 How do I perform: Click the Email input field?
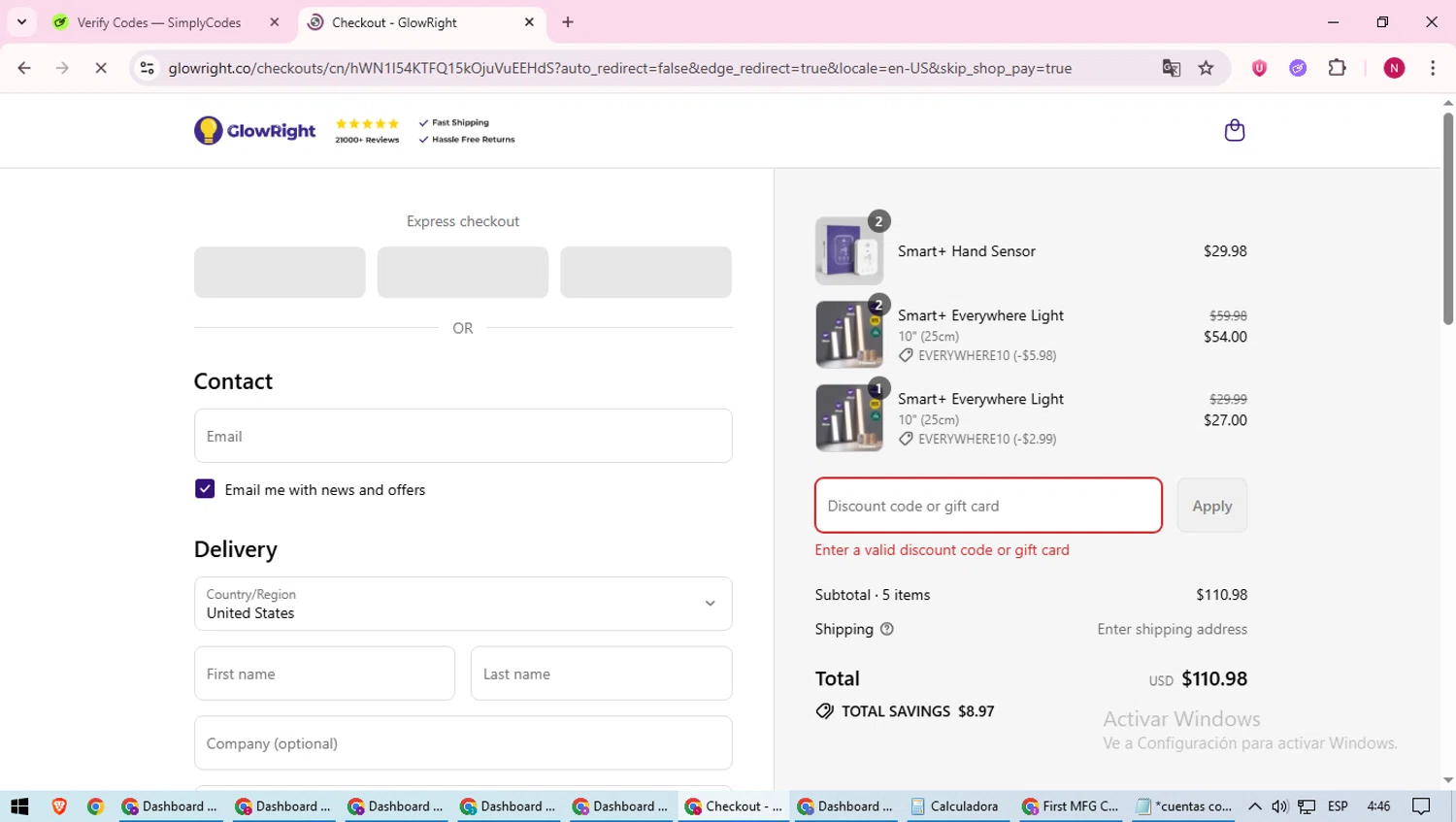[x=463, y=436]
